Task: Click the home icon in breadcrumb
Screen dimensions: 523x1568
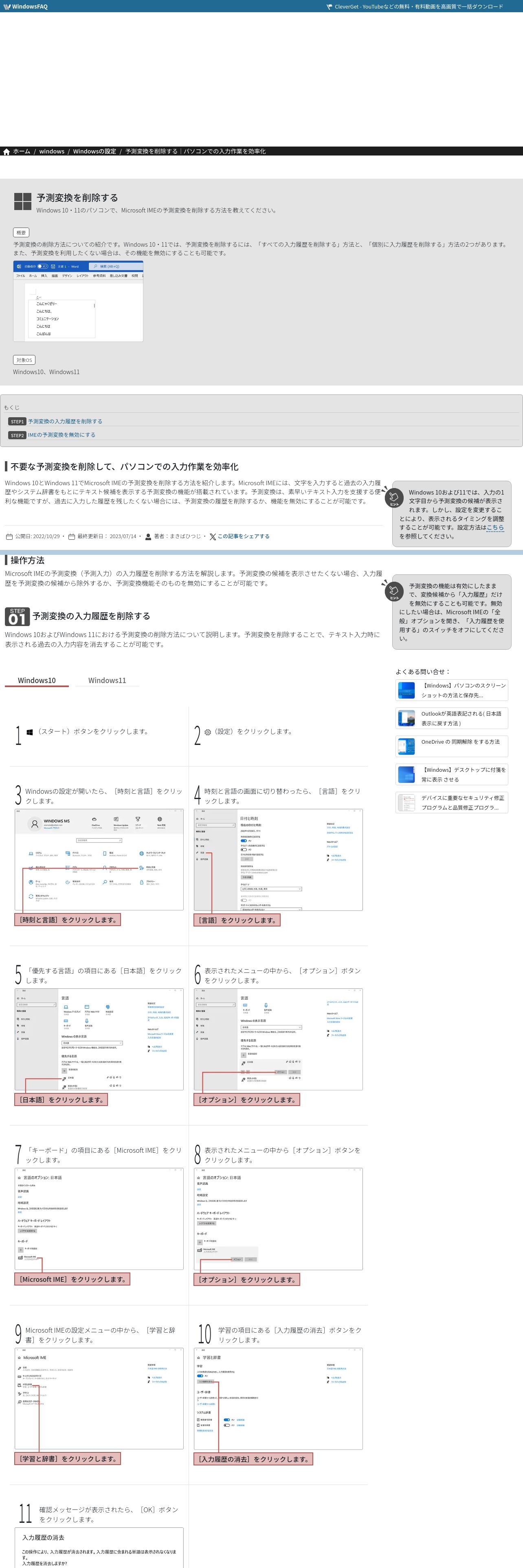Action: [x=7, y=151]
